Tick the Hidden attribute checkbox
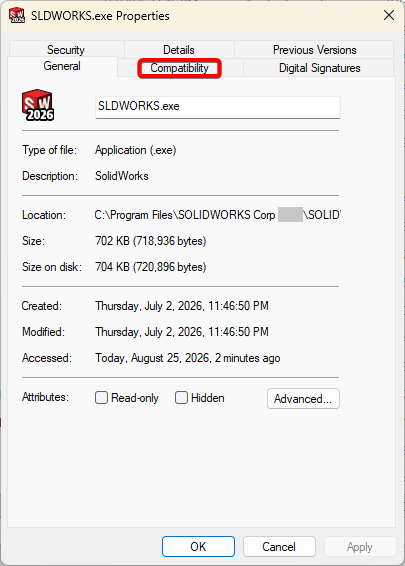The image size is (405, 566). pos(181,398)
